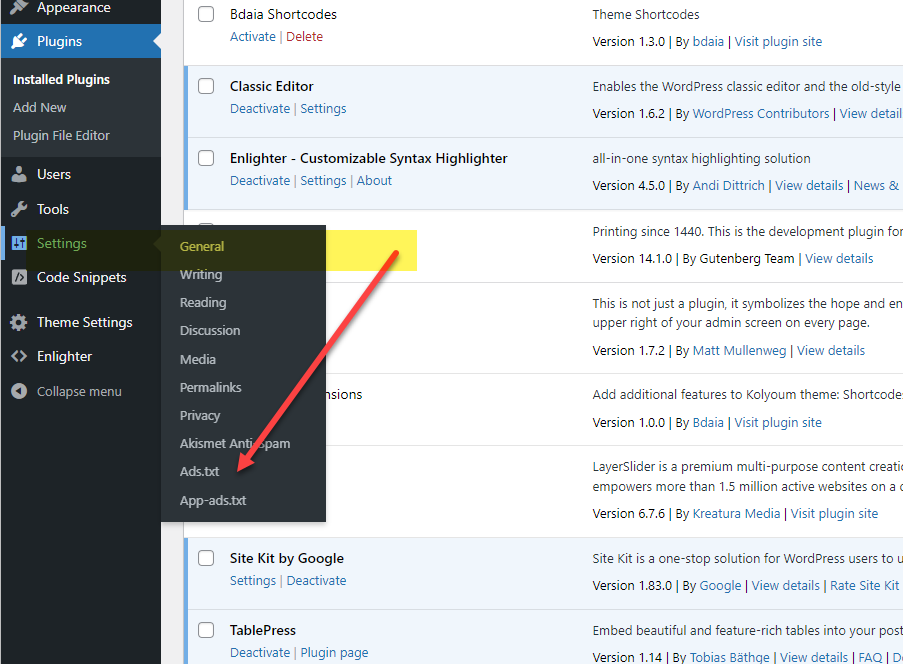
Task: Open the Theme Settings menu label
Action: pos(85,322)
